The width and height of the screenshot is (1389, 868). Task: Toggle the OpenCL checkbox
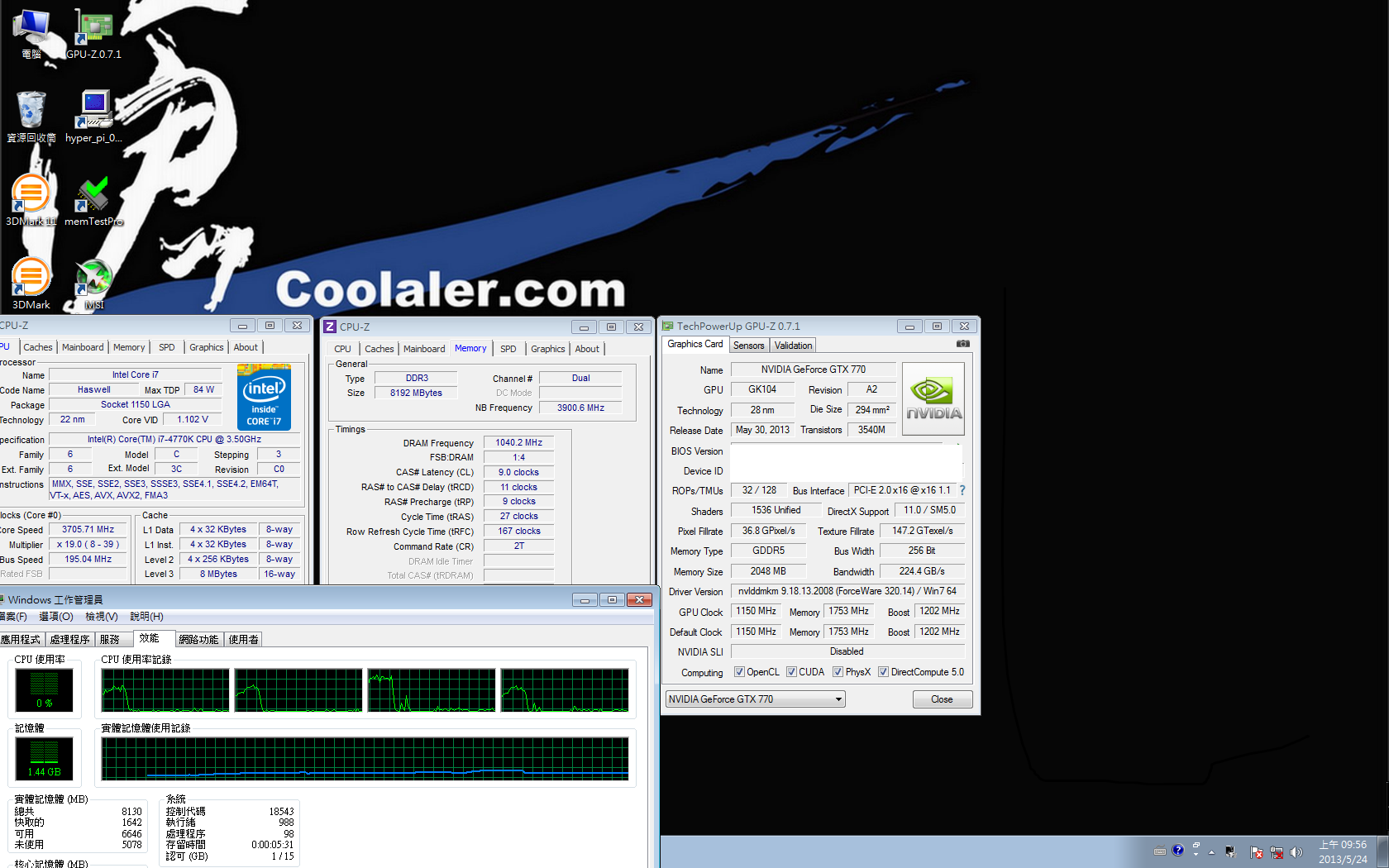739,672
